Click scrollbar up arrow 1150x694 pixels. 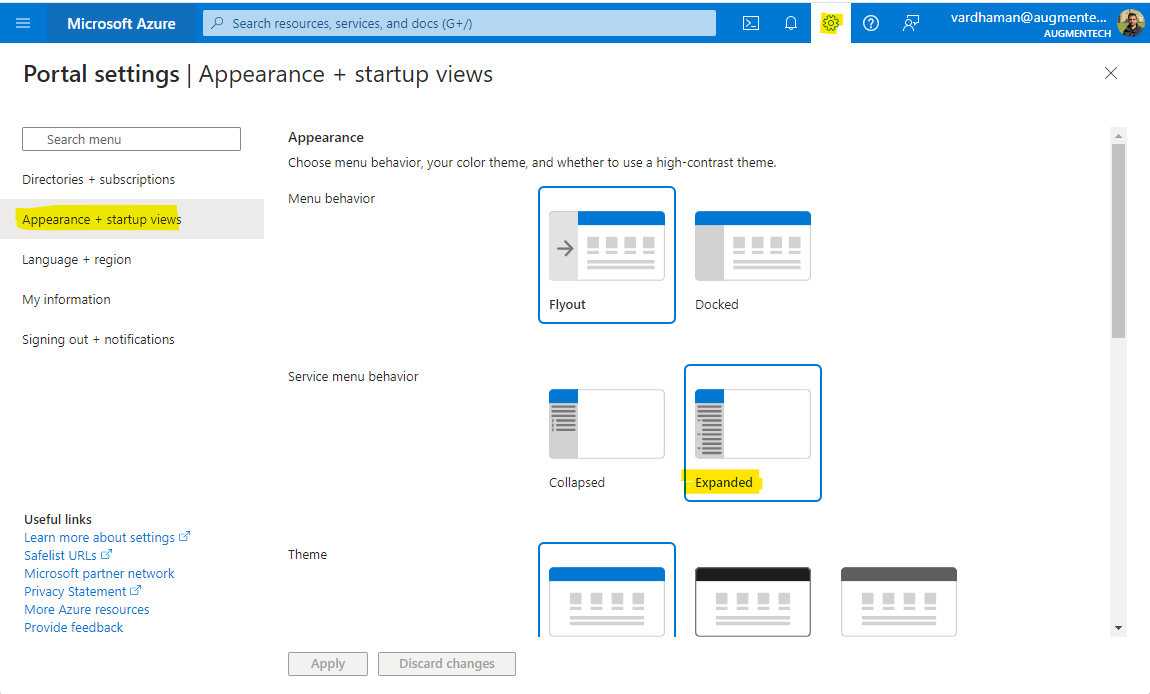pos(1118,136)
